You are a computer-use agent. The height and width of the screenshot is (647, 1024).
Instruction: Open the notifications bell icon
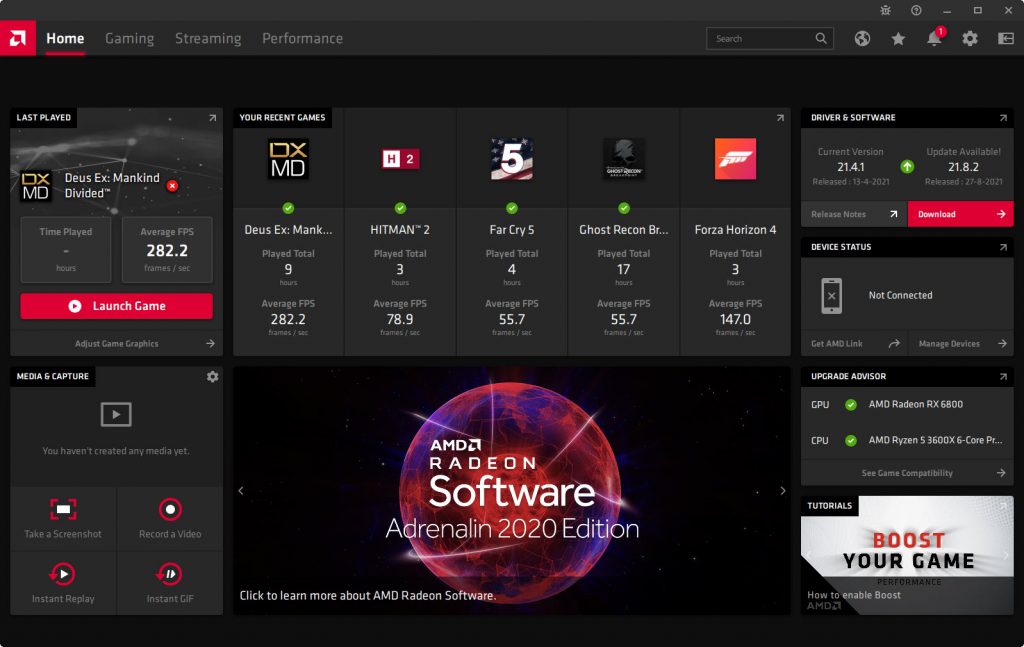click(x=934, y=39)
